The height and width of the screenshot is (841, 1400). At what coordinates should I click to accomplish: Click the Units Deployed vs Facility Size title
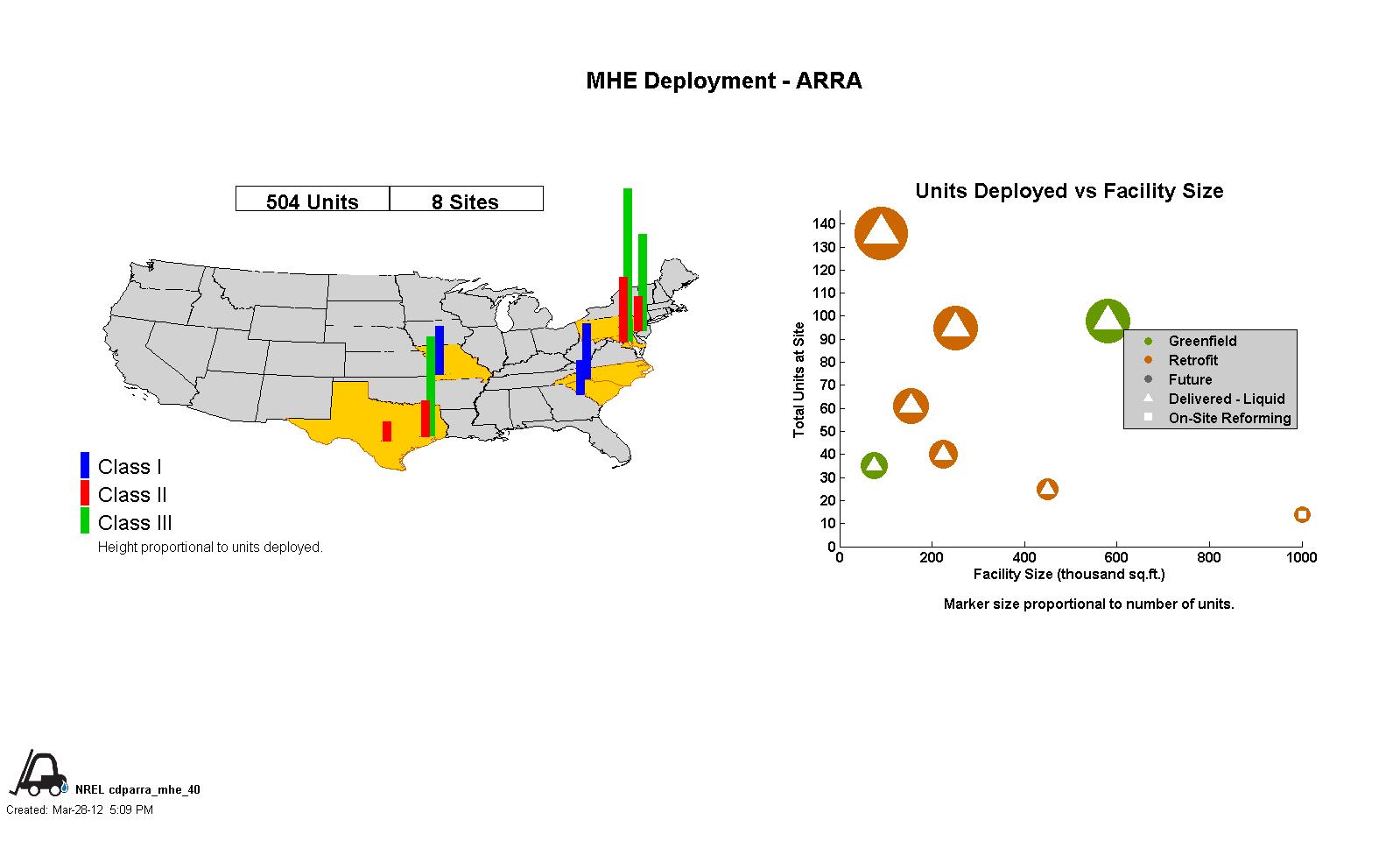coord(1069,191)
